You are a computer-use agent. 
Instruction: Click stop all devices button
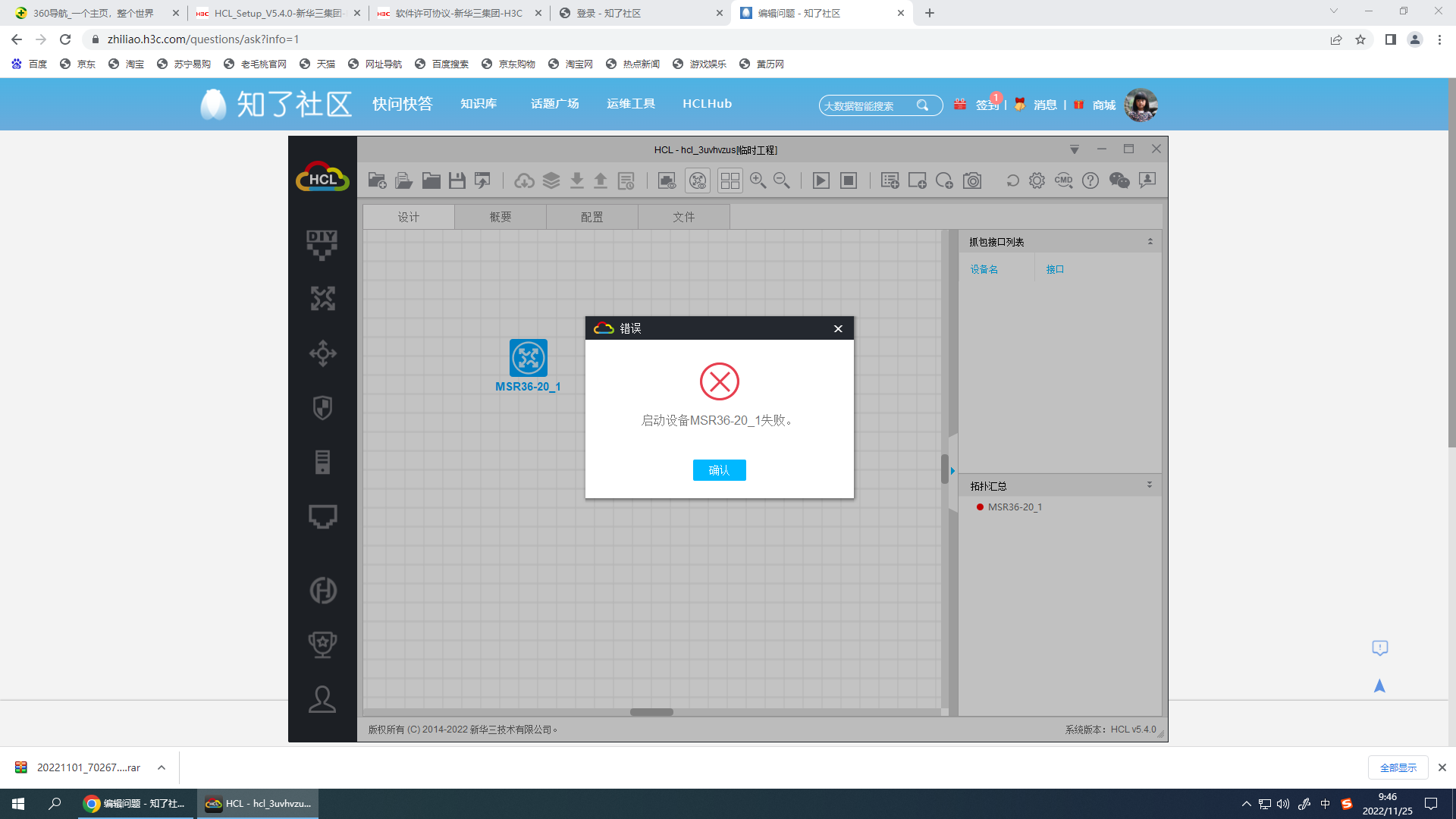coord(849,180)
